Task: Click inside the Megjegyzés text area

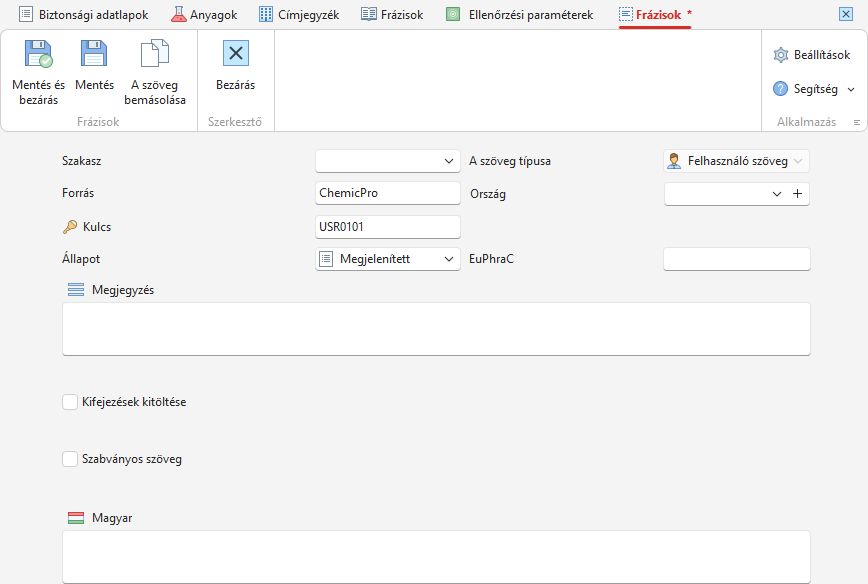Action: 436,329
